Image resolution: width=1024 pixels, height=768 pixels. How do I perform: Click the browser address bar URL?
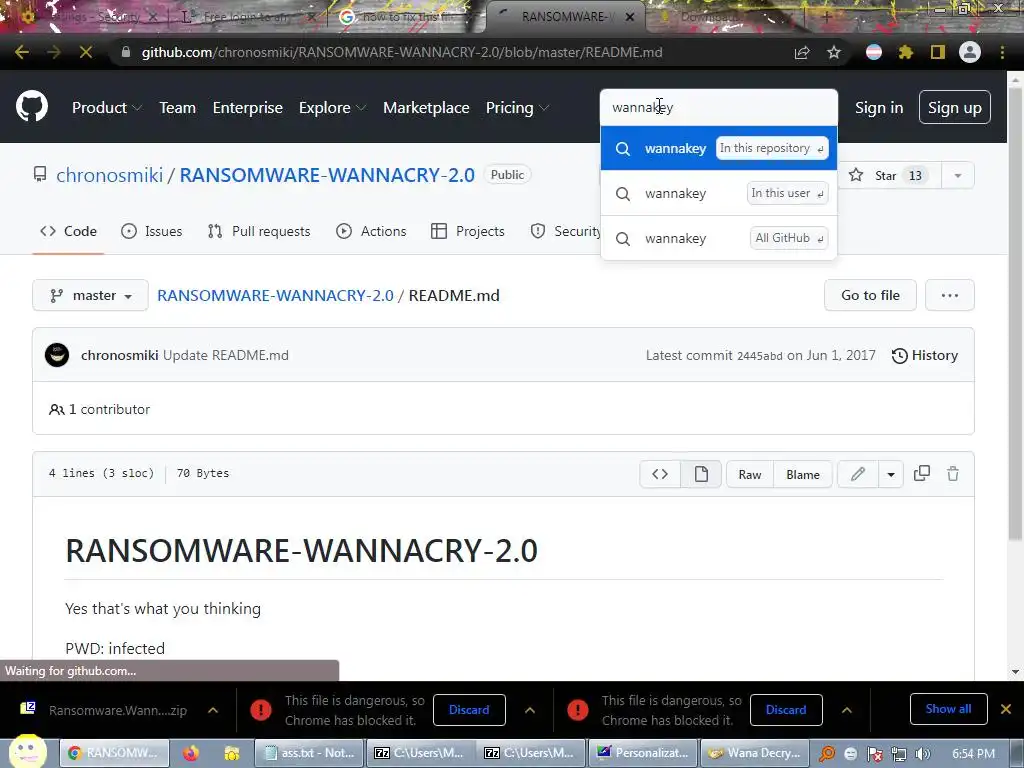[402, 52]
